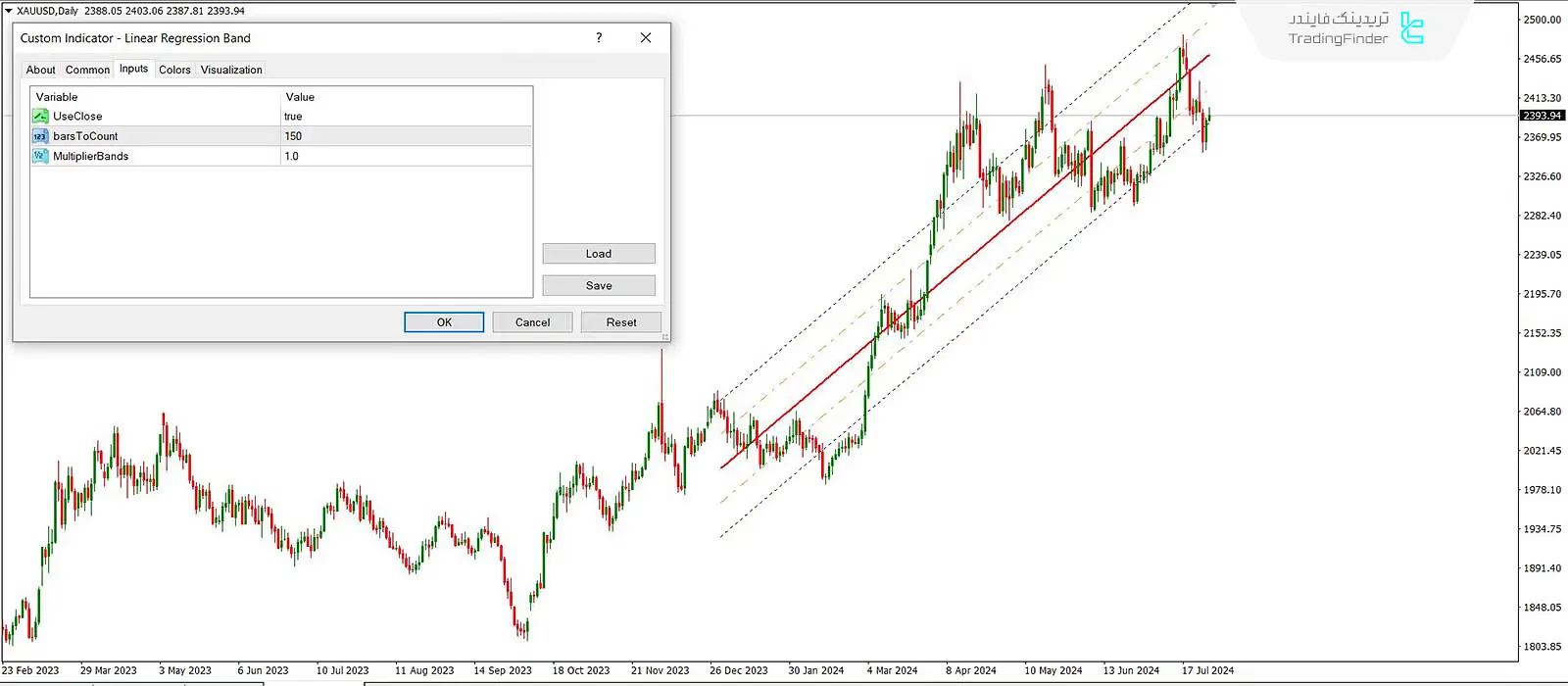This screenshot has width=1568, height=686.
Task: Click the Reset button
Action: (620, 322)
